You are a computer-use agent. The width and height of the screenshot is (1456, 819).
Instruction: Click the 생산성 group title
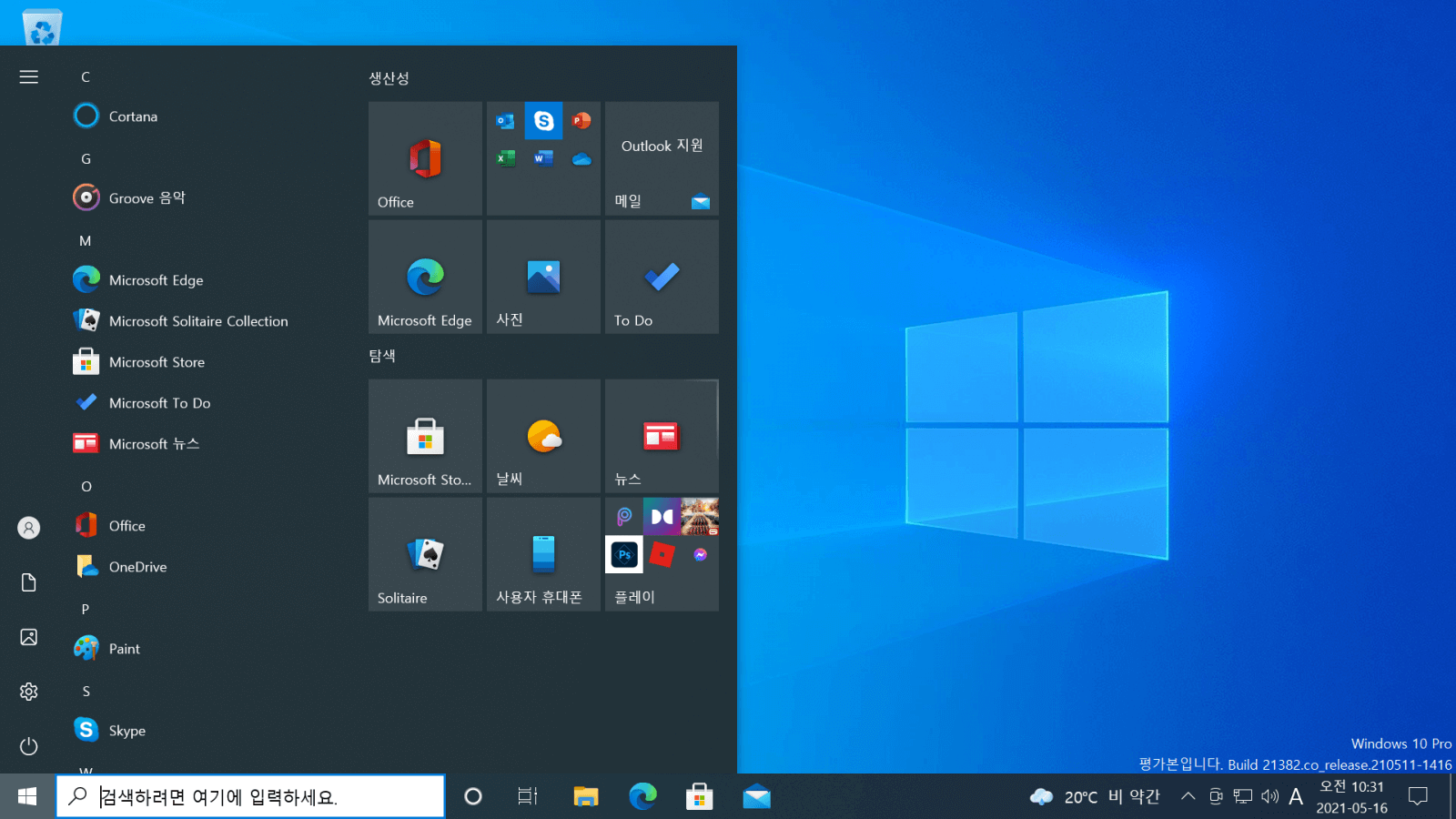(389, 78)
